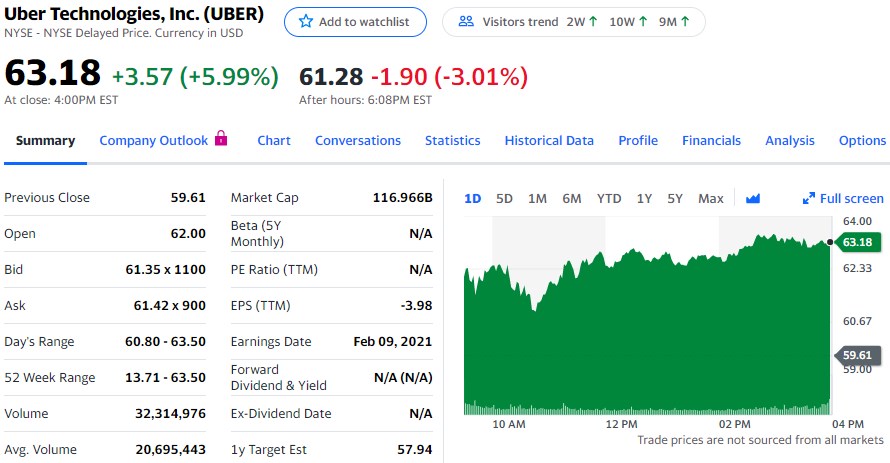Click the 10W green up arrow
890x463 pixels.
643,22
